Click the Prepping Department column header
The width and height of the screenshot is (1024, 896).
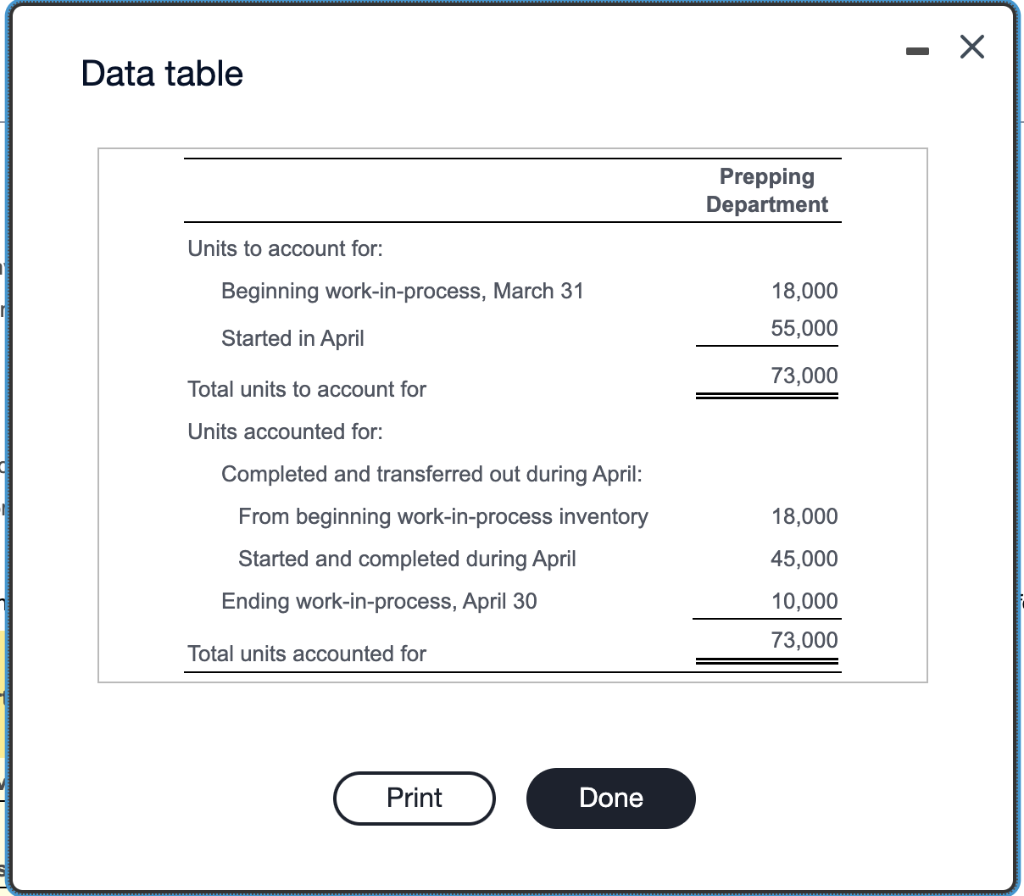[767, 190]
